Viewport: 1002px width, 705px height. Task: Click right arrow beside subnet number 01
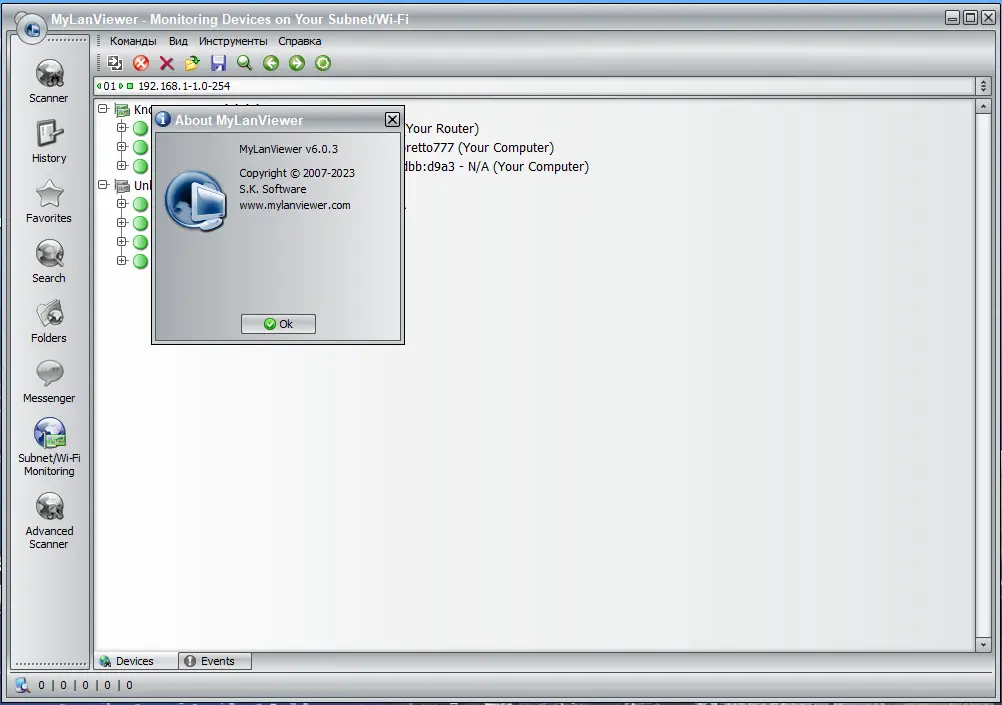pos(121,86)
